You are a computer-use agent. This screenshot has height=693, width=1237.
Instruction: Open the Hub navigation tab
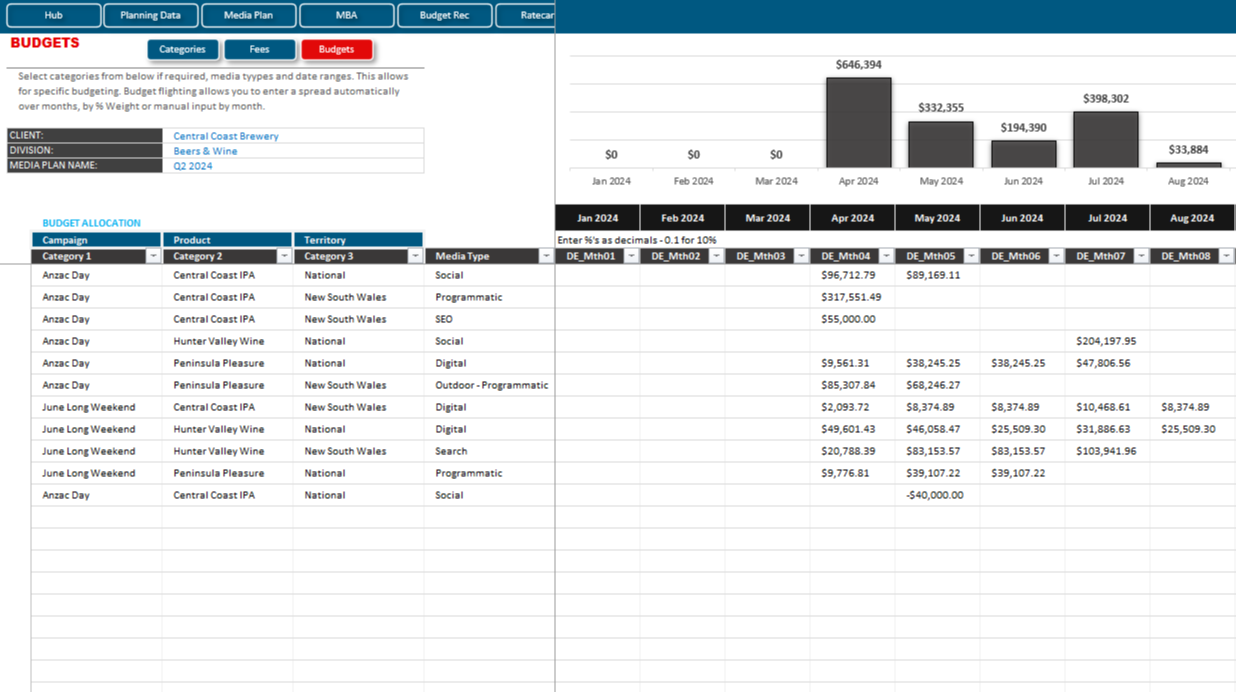click(x=54, y=15)
